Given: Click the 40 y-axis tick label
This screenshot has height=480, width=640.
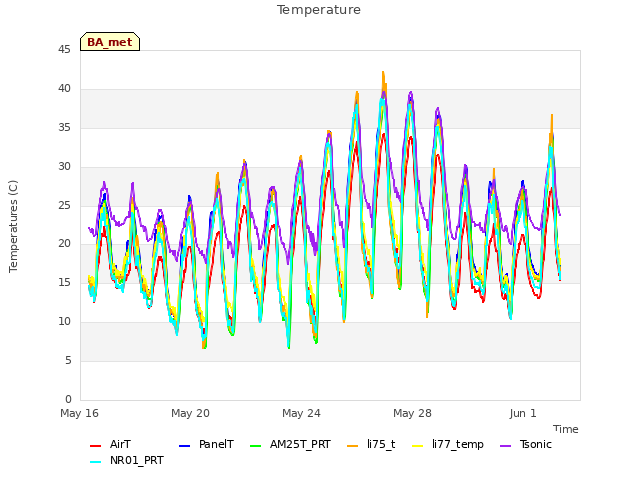Looking at the screenshot, I should tap(64, 88).
